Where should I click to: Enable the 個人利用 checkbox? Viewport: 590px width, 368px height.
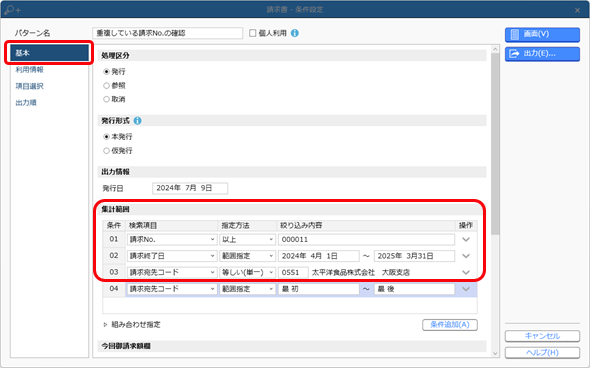tap(252, 33)
